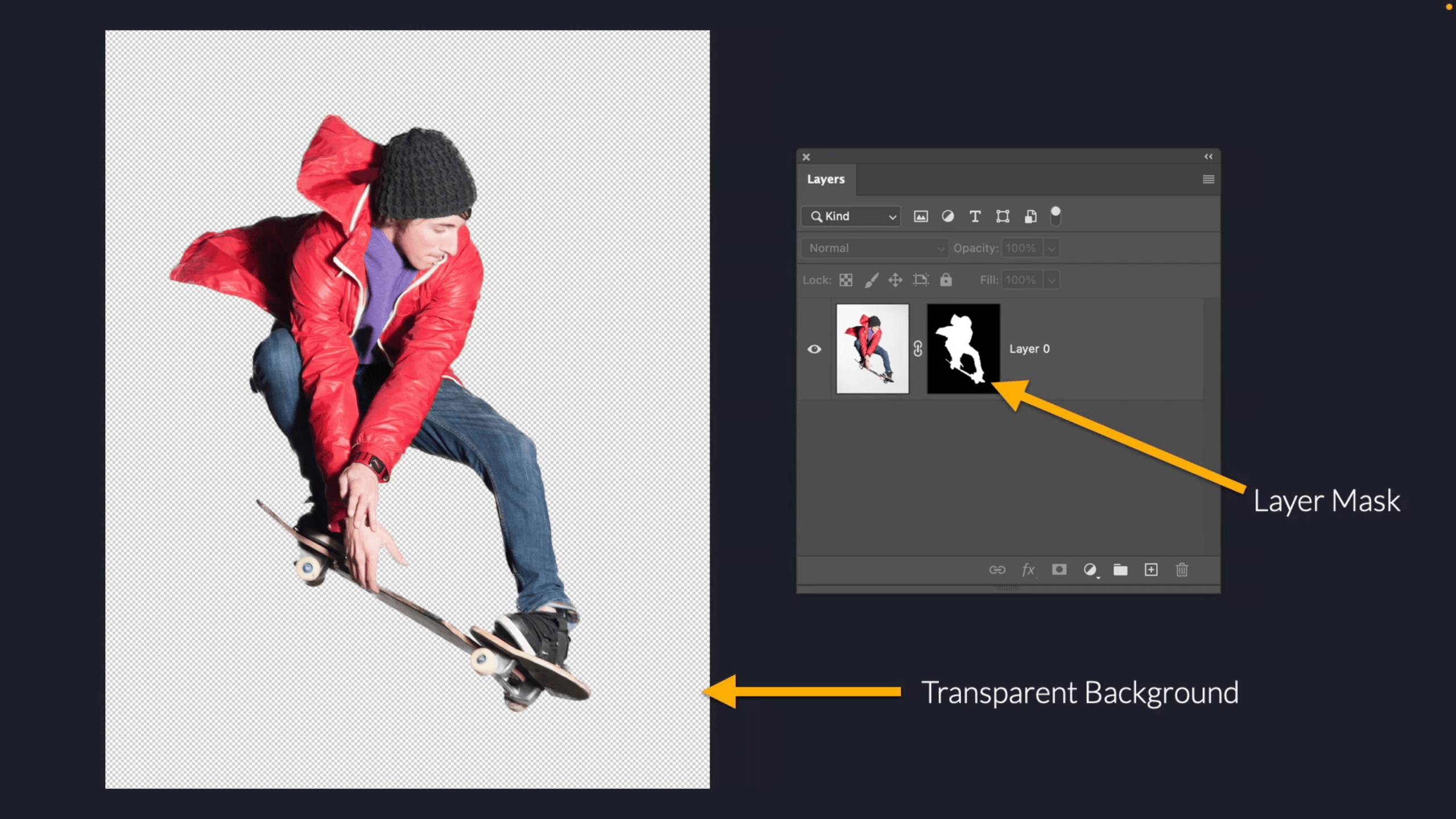Filter layers by smart object icon
Screen dimensions: 1456x819
tap(1030, 216)
